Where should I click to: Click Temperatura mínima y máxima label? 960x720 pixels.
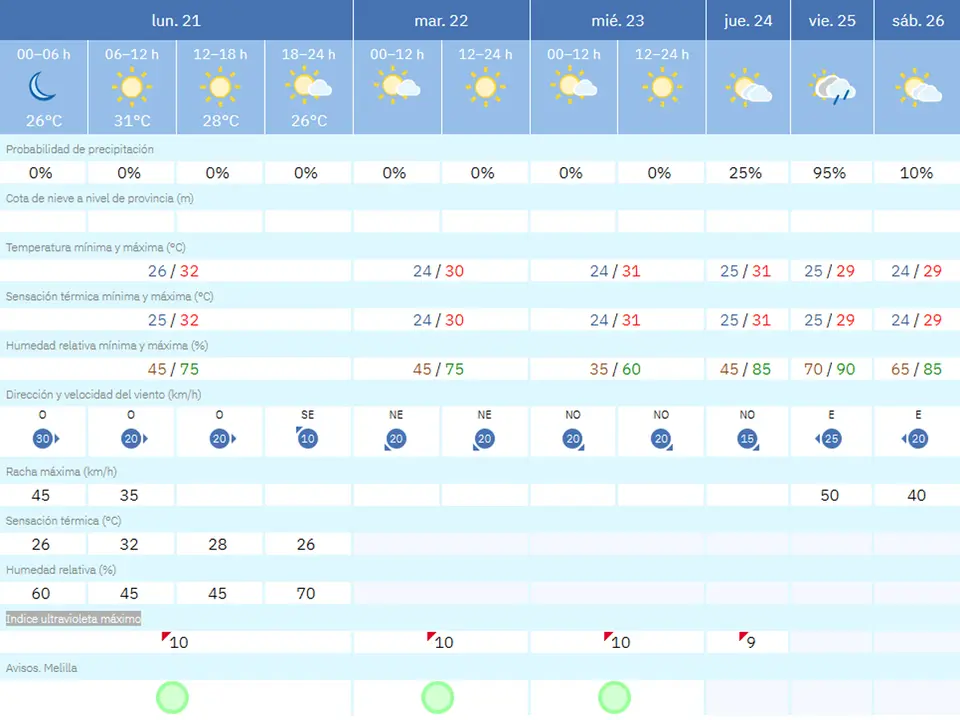tap(96, 247)
